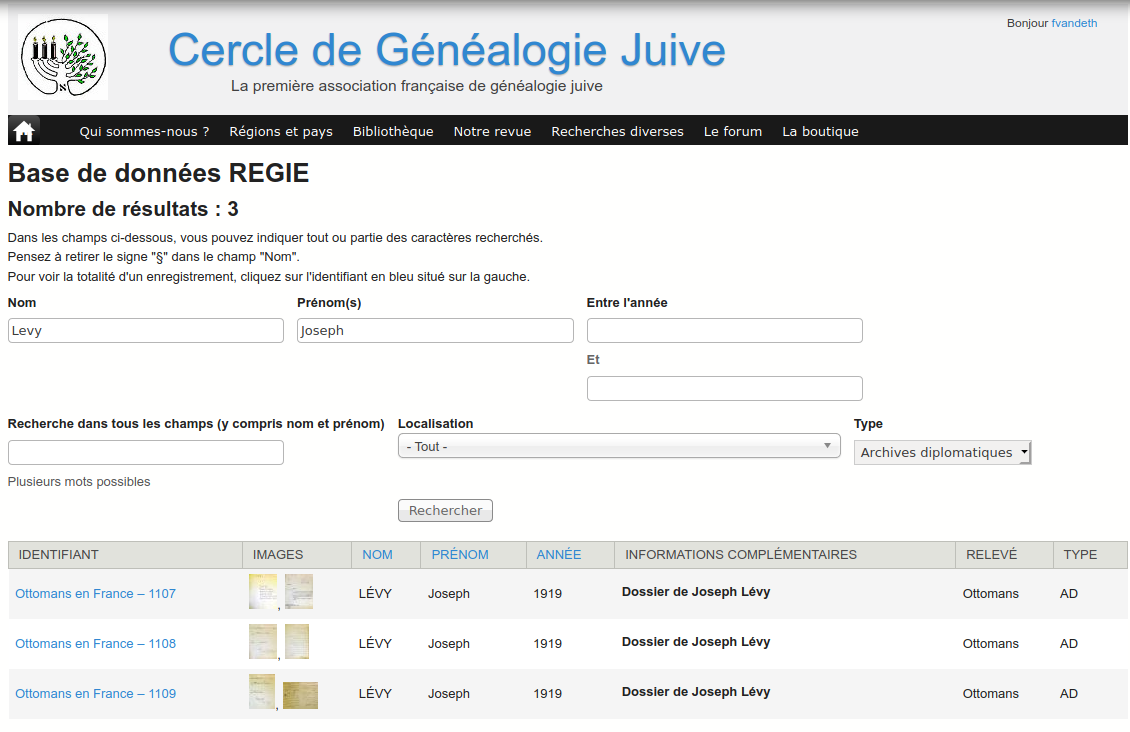This screenshot has height=732, width=1130.
Task: Open record Ottomans en France – 1109
Action: click(x=95, y=694)
